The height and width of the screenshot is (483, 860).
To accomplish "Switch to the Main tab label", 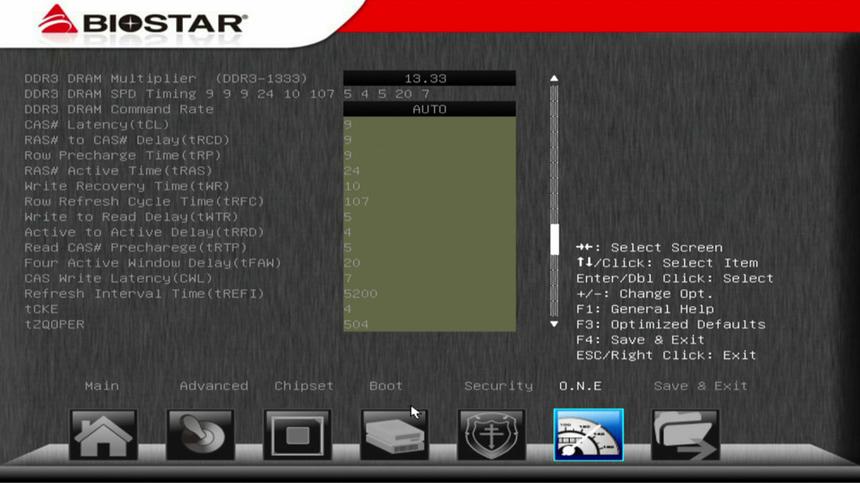I will (101, 386).
